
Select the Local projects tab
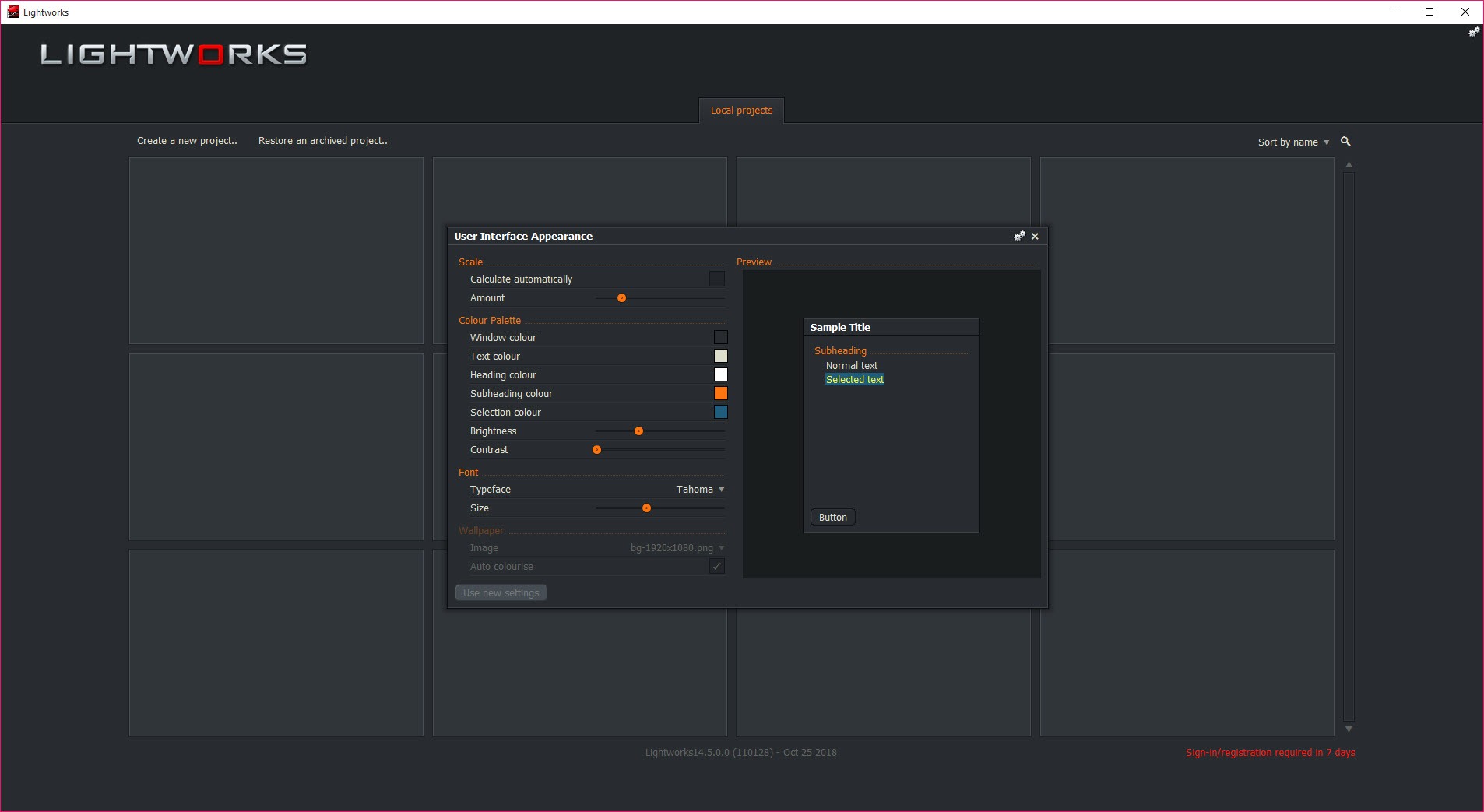pos(741,111)
